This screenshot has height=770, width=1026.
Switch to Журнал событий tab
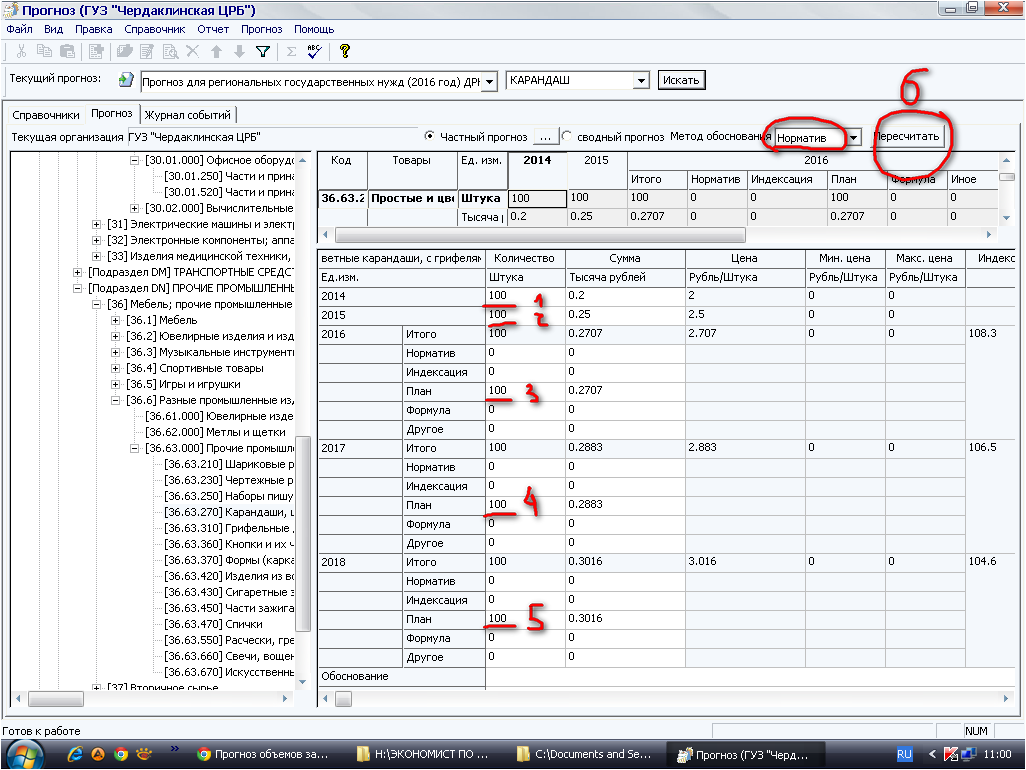[x=188, y=115]
